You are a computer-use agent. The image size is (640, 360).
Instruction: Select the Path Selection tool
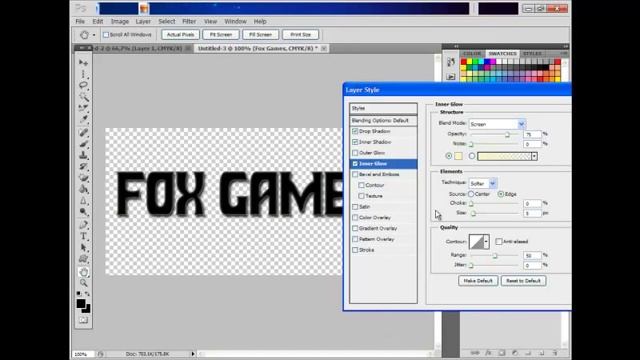pos(83,248)
